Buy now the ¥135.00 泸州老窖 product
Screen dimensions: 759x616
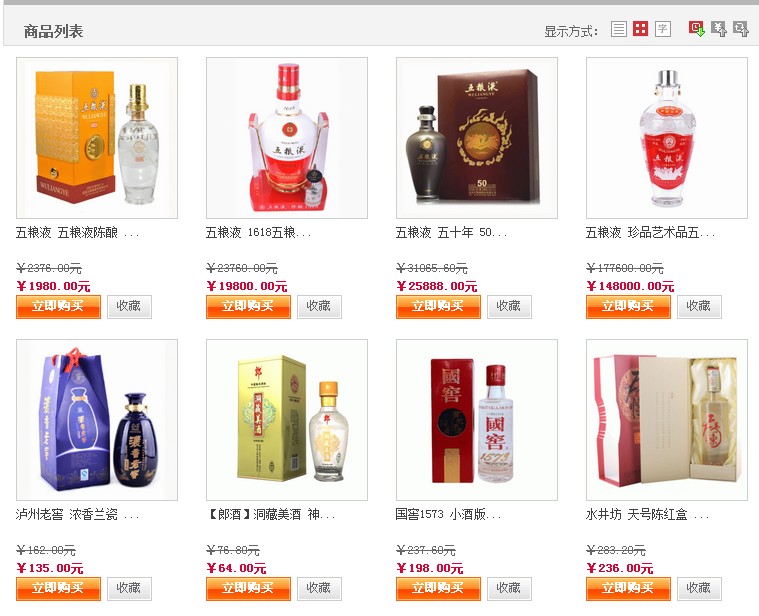click(58, 589)
